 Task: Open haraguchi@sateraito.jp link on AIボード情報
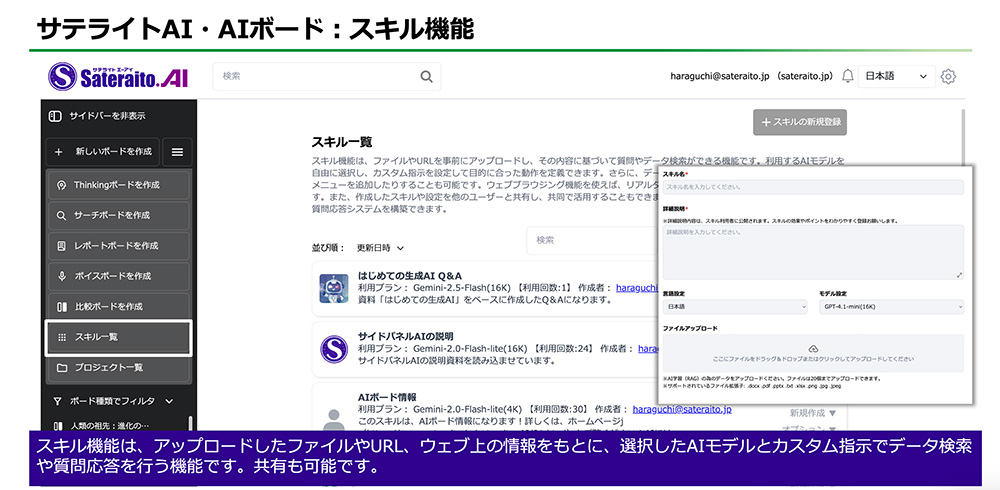pos(682,410)
